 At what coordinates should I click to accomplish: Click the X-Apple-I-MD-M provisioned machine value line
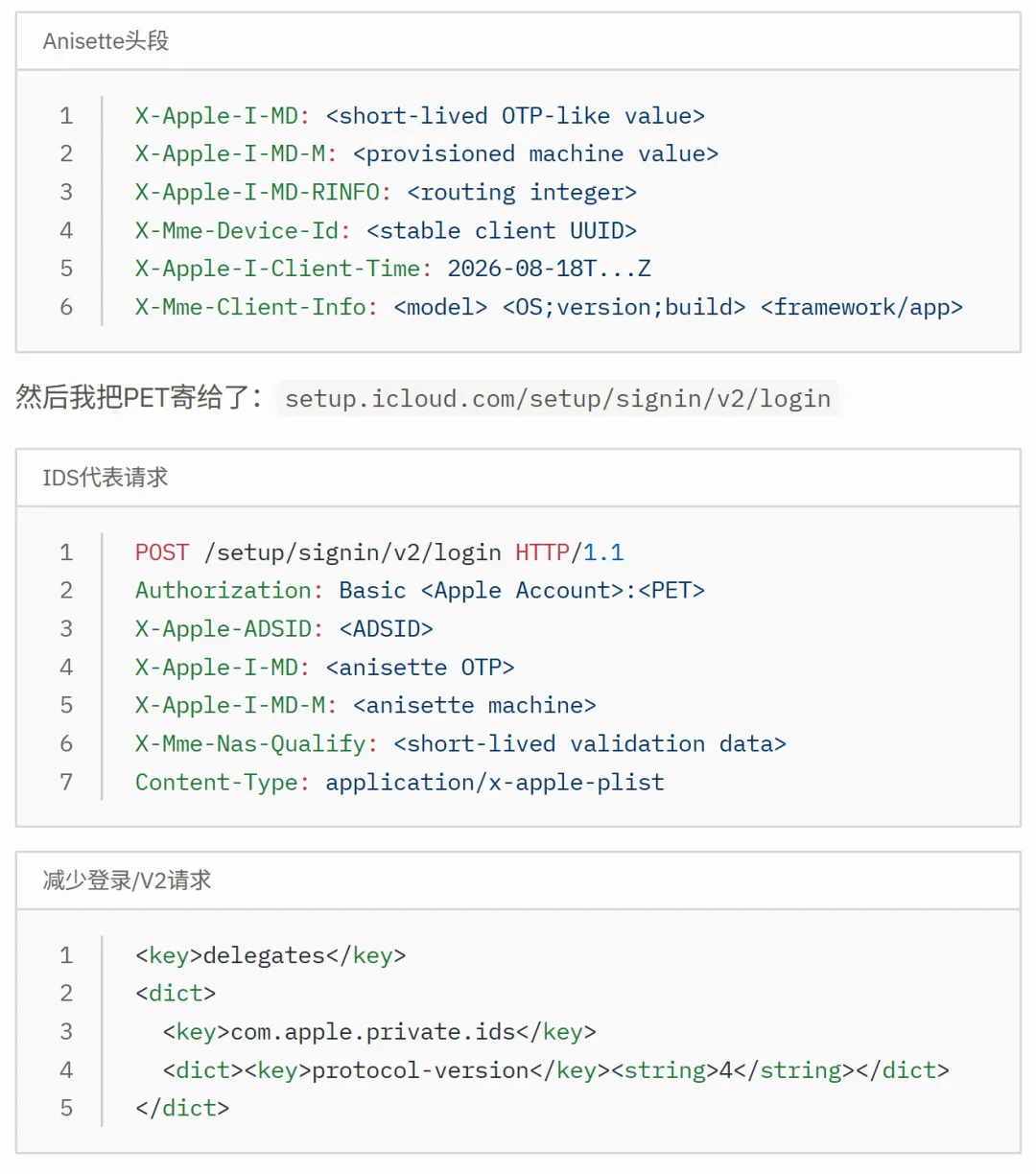tap(427, 154)
